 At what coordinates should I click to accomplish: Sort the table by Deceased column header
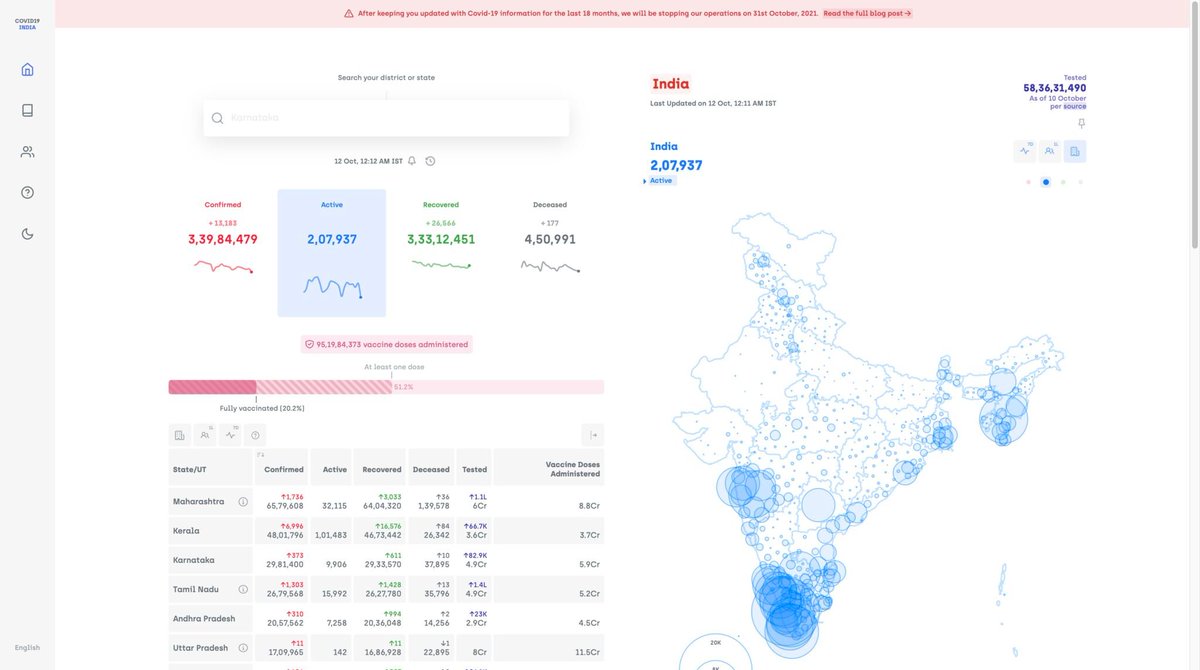pyautogui.click(x=431, y=467)
